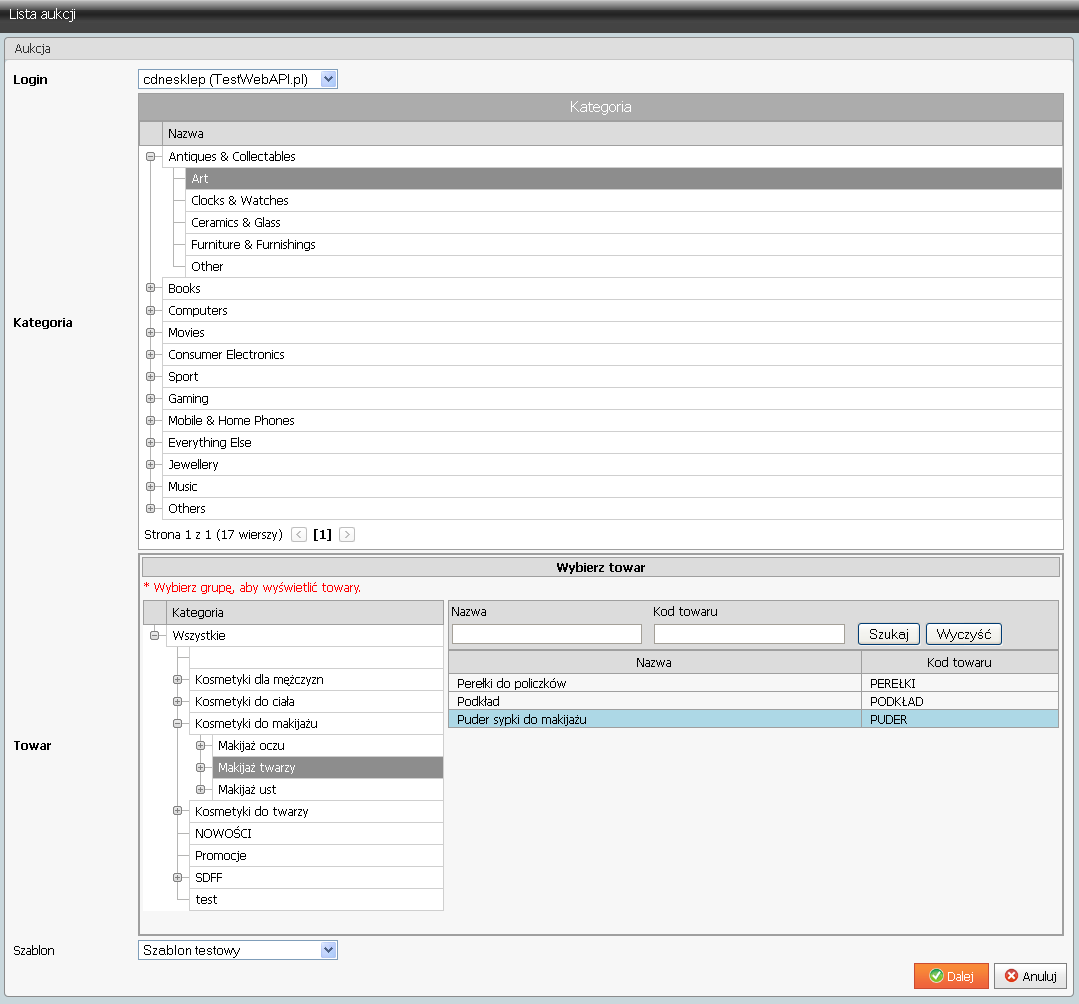1079x1004 pixels.
Task: Select Ceramics & Glass category
Action: point(623,222)
